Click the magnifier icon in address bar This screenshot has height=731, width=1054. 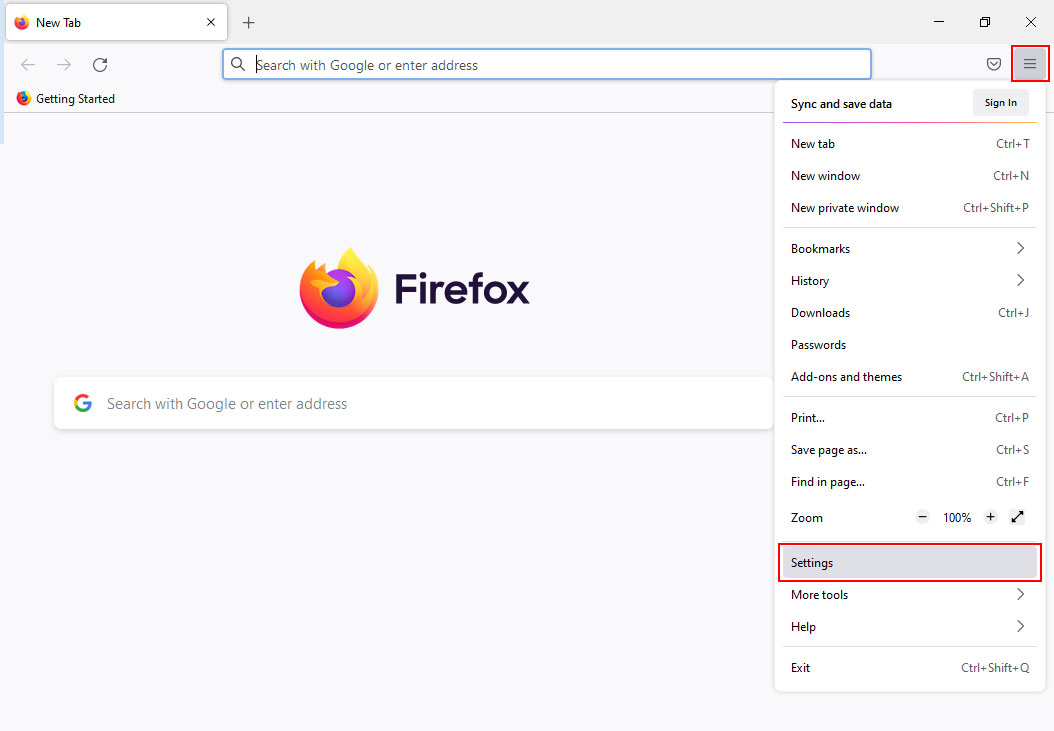(238, 65)
